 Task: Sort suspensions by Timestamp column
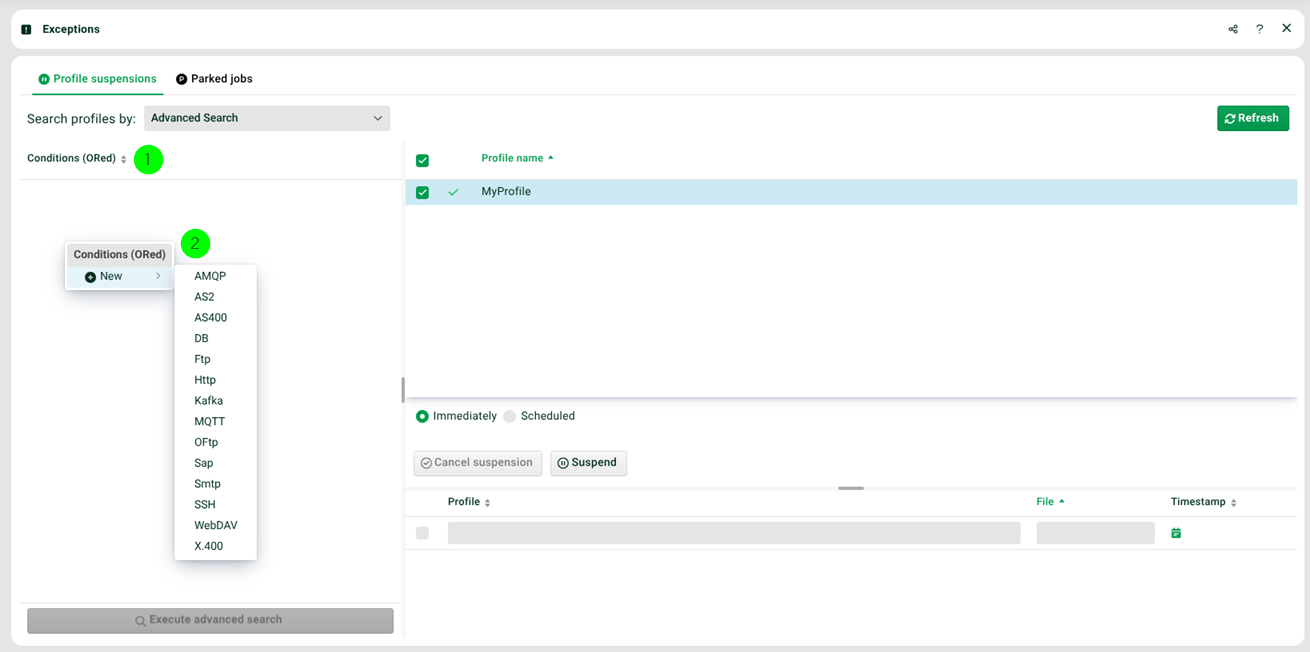tap(1204, 502)
